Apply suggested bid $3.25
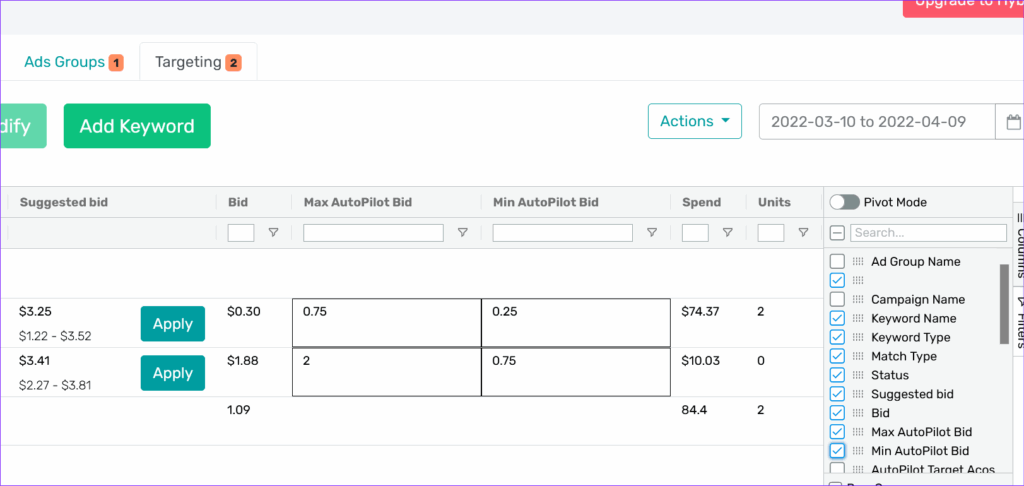Screen dimensions: 1024x486 [x=172, y=324]
